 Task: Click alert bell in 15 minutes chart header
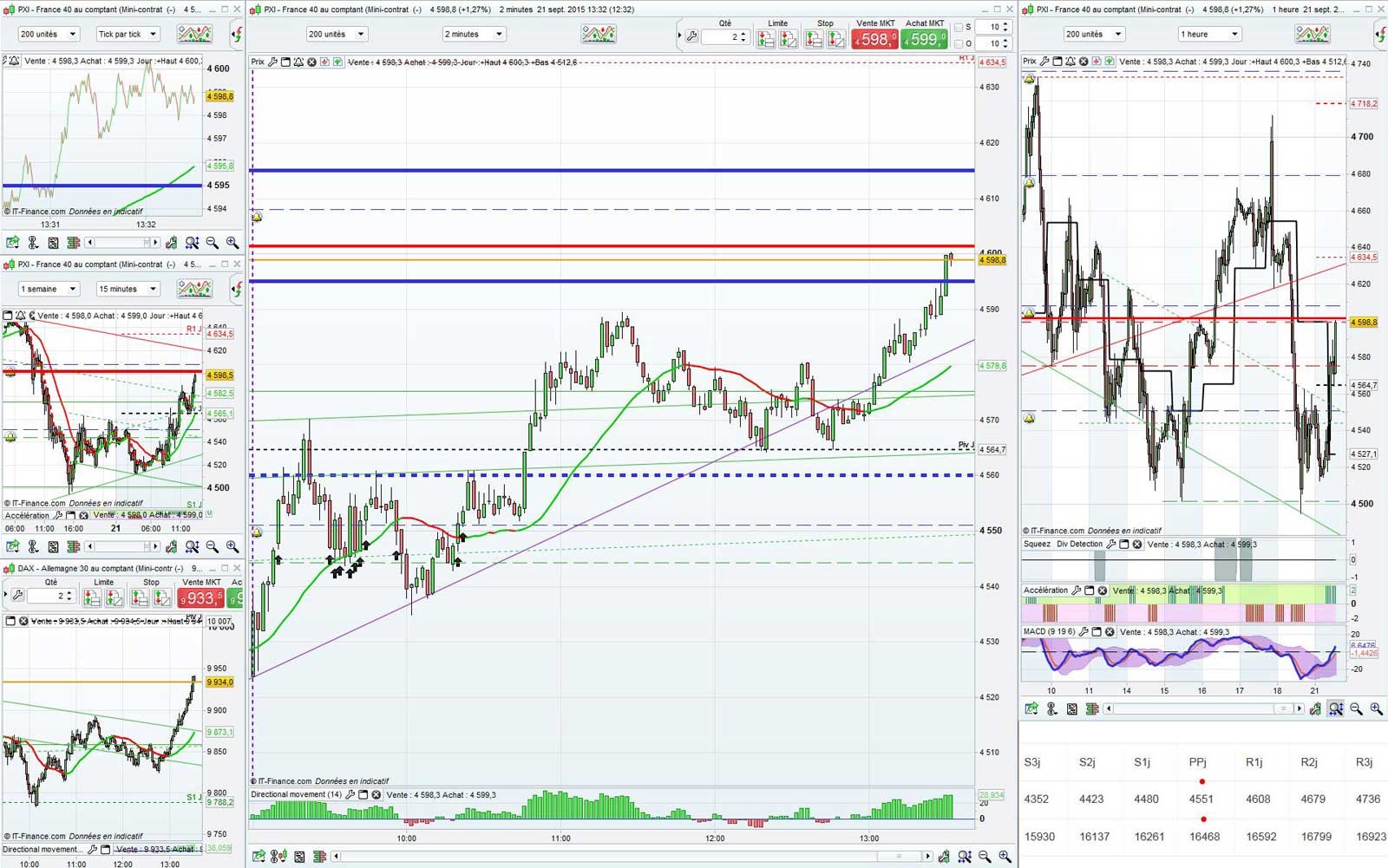[x=20, y=316]
